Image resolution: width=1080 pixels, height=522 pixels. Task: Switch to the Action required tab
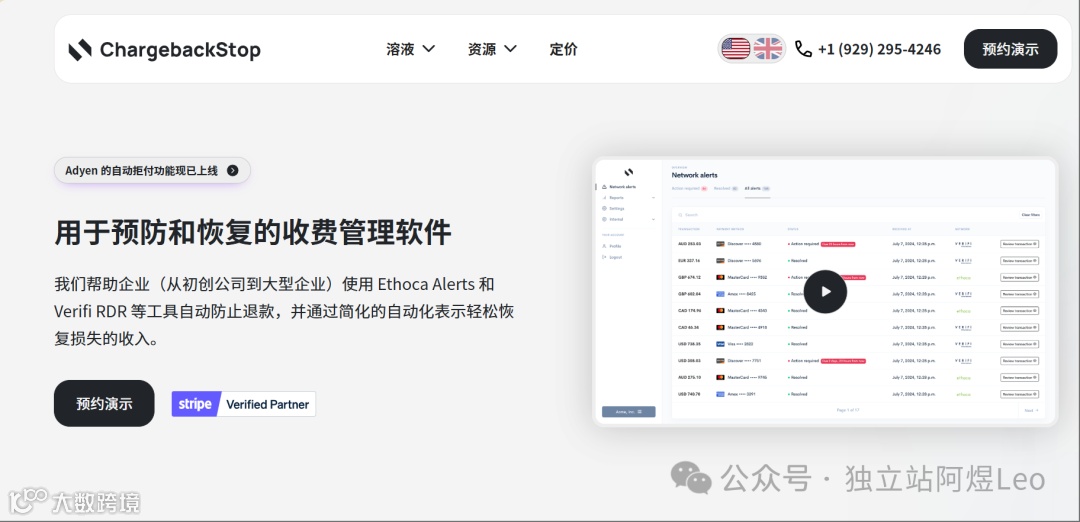click(x=689, y=188)
